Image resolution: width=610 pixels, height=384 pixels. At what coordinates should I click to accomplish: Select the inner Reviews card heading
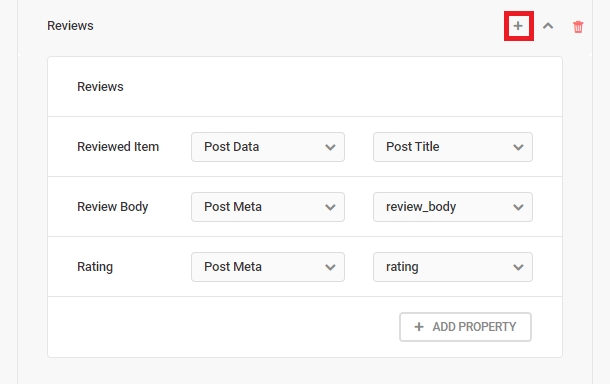coord(100,87)
